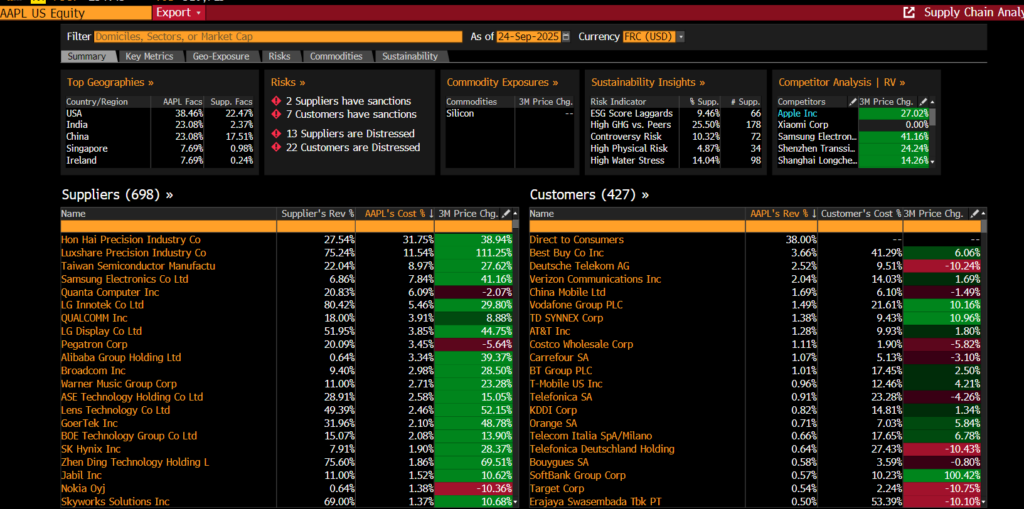
Task: Open the Top Geographies link
Action: pyautogui.click(x=110, y=82)
